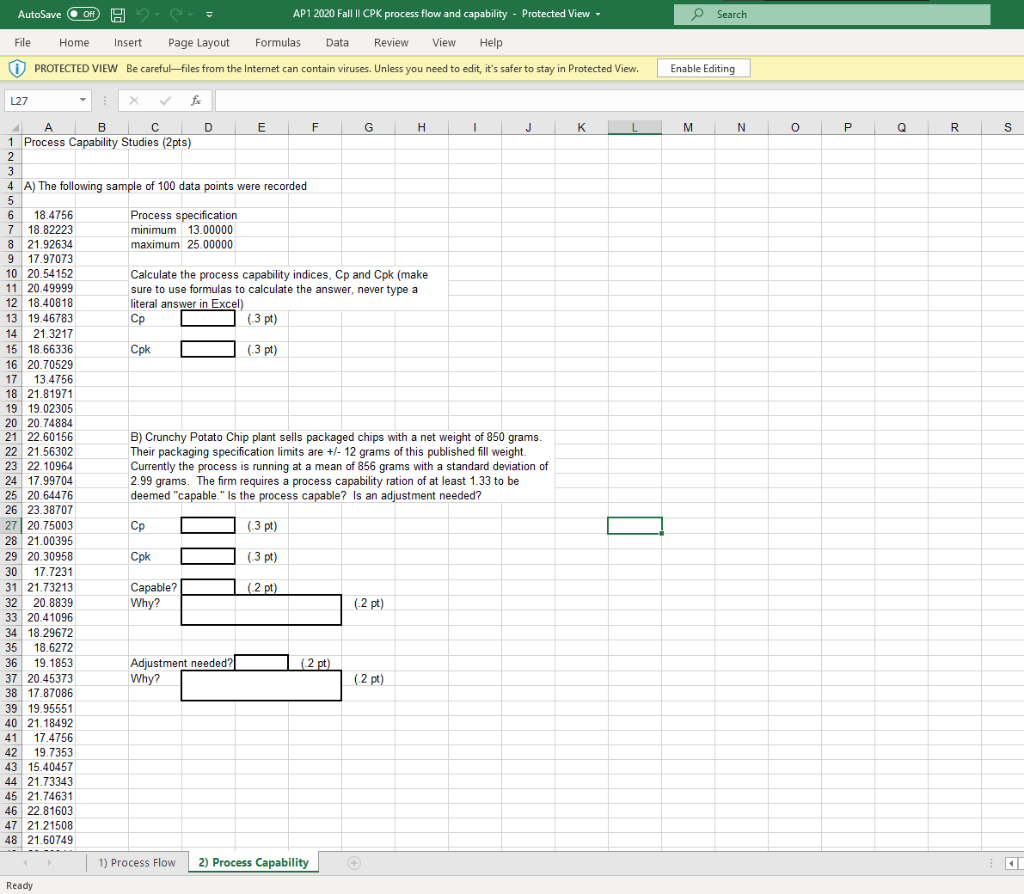
Task: Select cell L27 via Name Box
Action: coord(35,100)
